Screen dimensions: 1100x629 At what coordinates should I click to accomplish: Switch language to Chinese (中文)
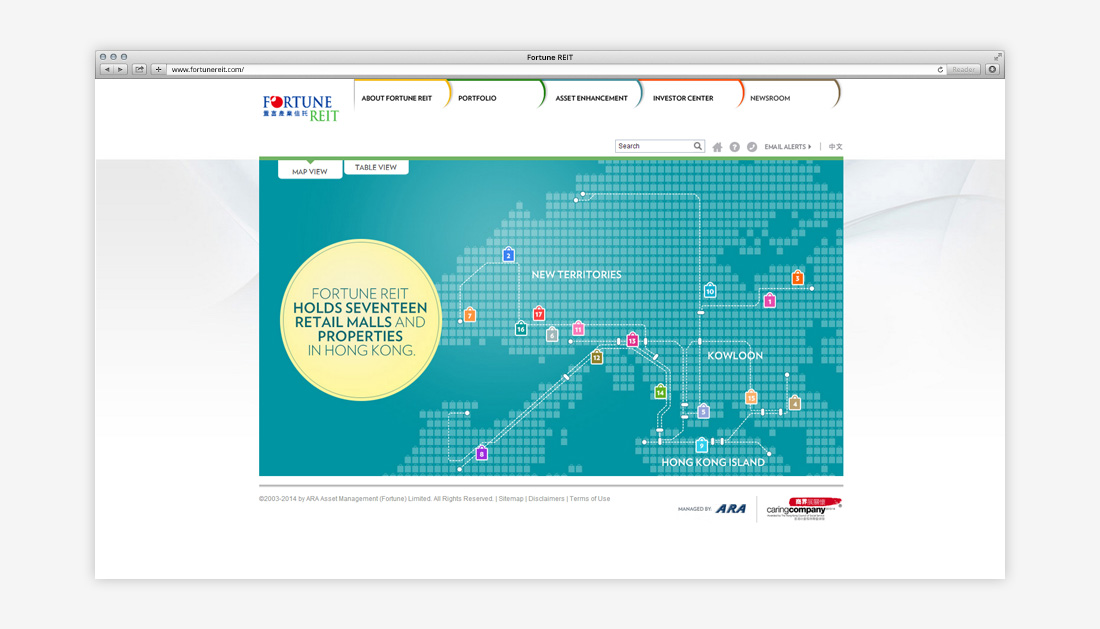click(835, 147)
